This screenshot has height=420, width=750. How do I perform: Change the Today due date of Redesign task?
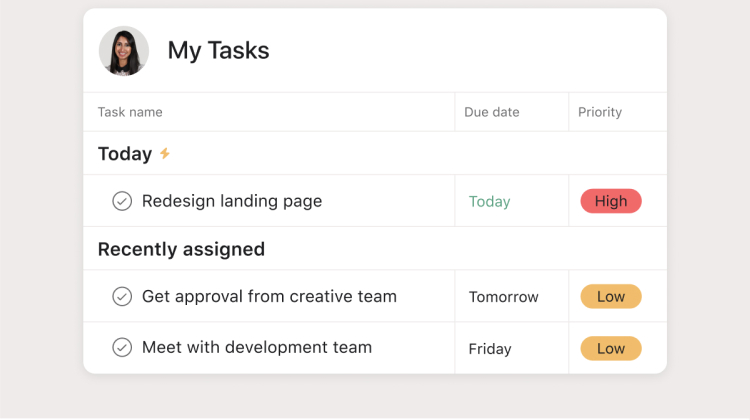490,202
